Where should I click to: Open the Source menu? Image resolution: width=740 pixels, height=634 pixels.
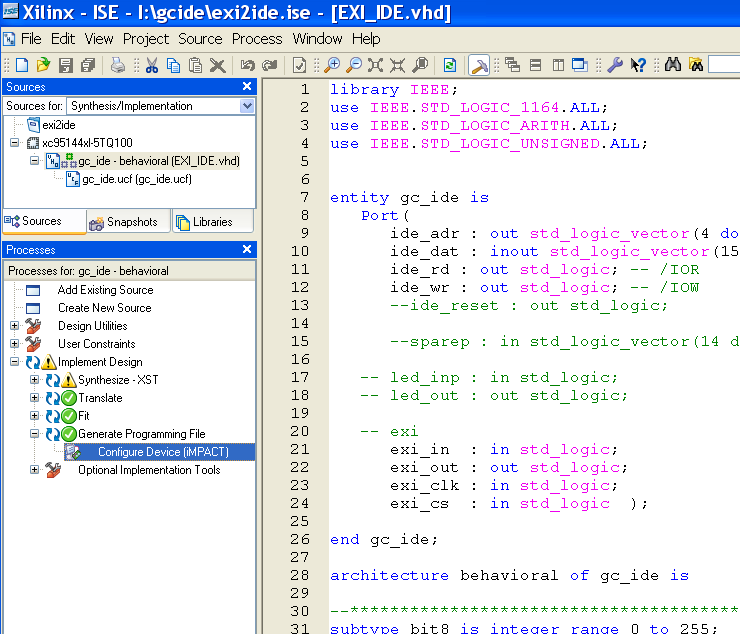click(x=200, y=39)
